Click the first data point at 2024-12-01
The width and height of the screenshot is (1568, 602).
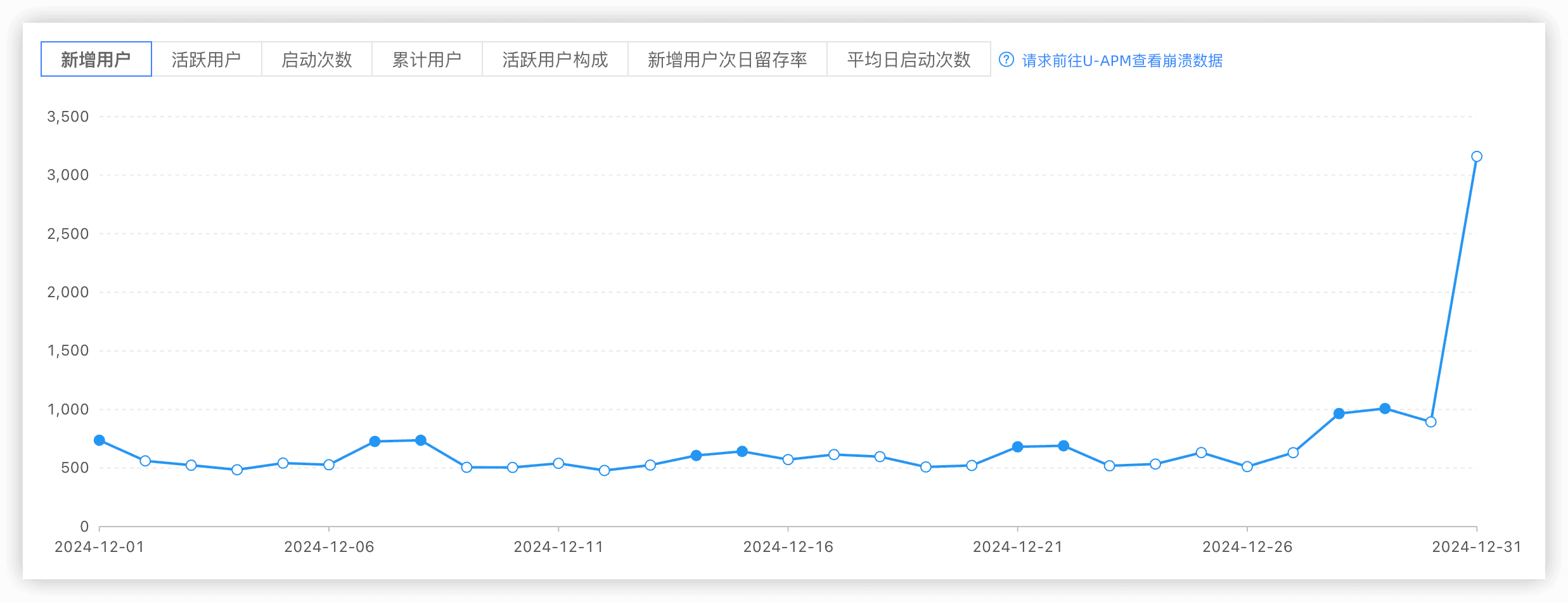[100, 440]
